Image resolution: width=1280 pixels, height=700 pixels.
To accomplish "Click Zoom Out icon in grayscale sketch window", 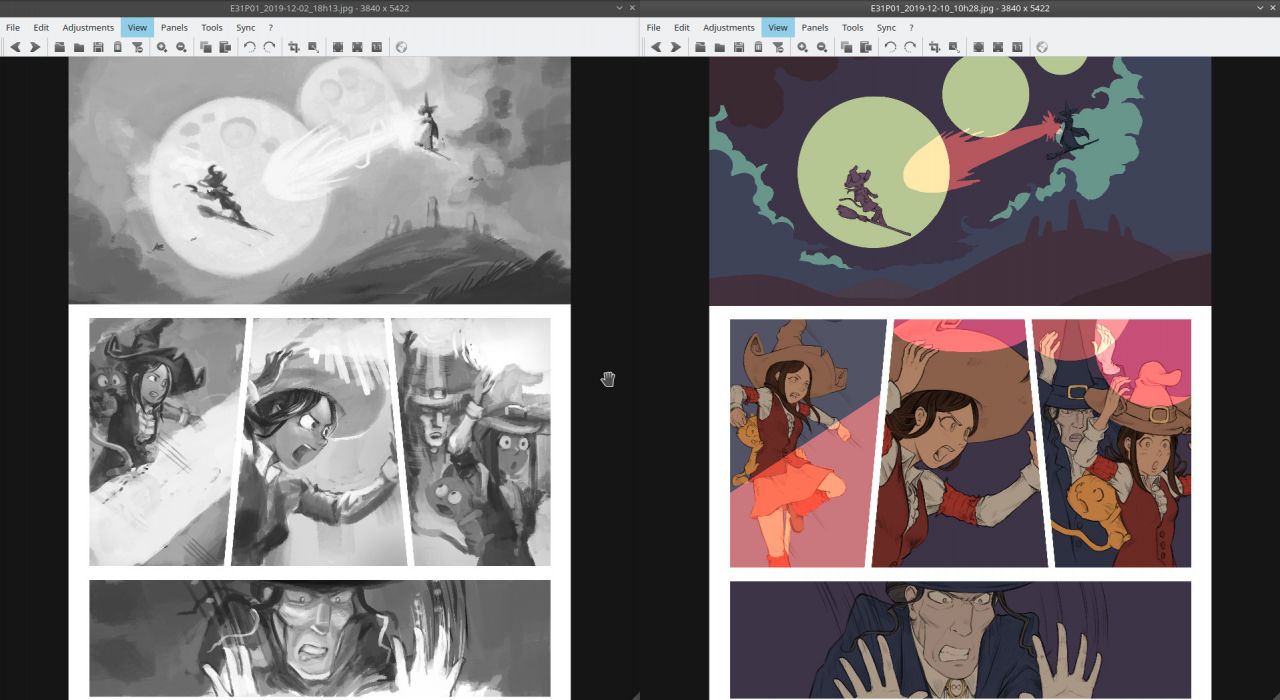I will pyautogui.click(x=181, y=47).
